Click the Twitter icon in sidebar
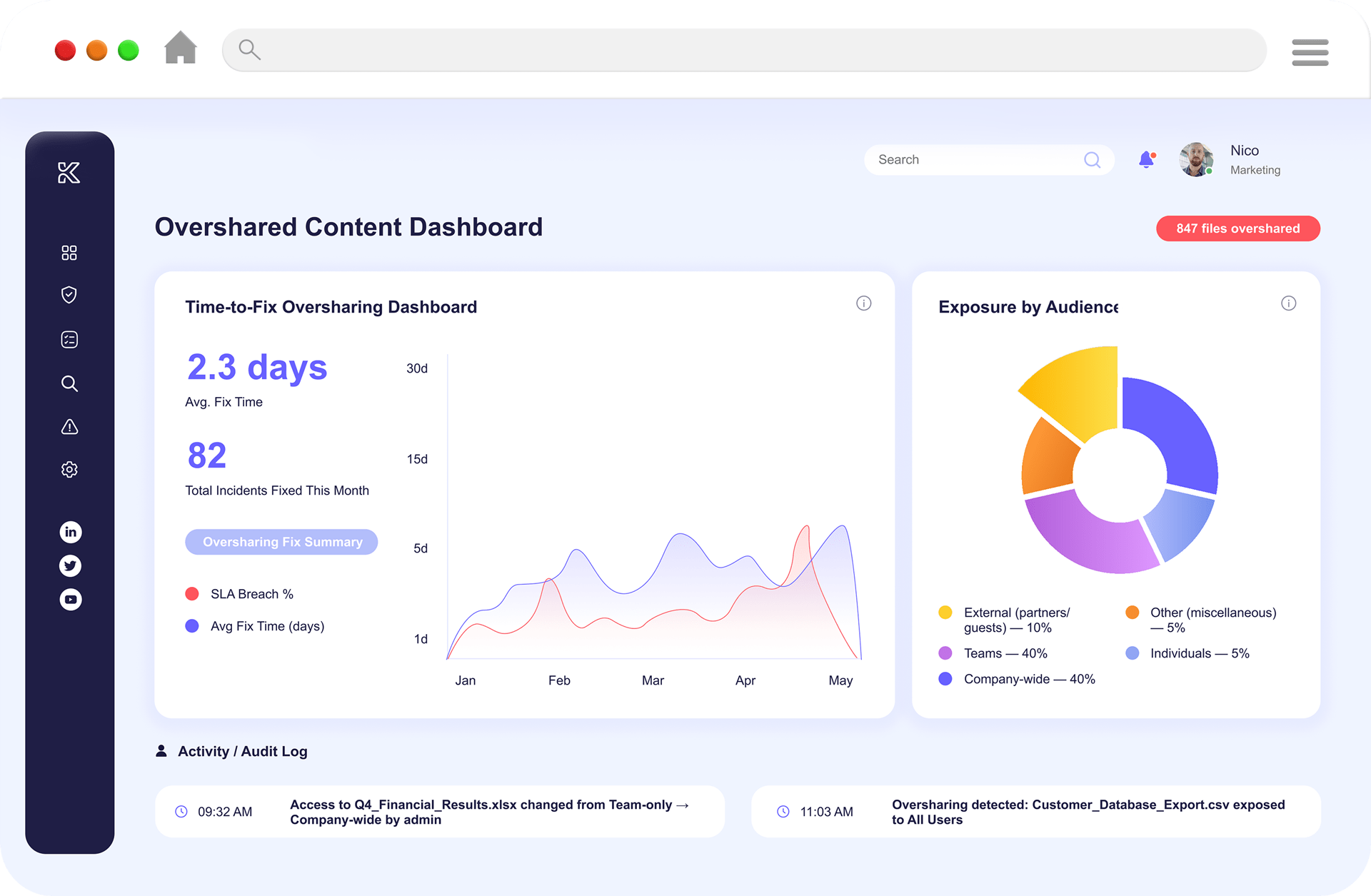This screenshot has width=1371, height=896. tap(70, 566)
